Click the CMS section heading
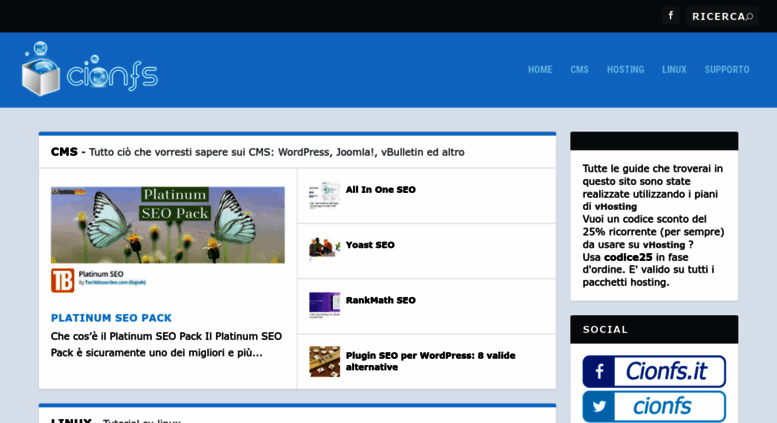The width and height of the screenshot is (777, 423). (64, 152)
